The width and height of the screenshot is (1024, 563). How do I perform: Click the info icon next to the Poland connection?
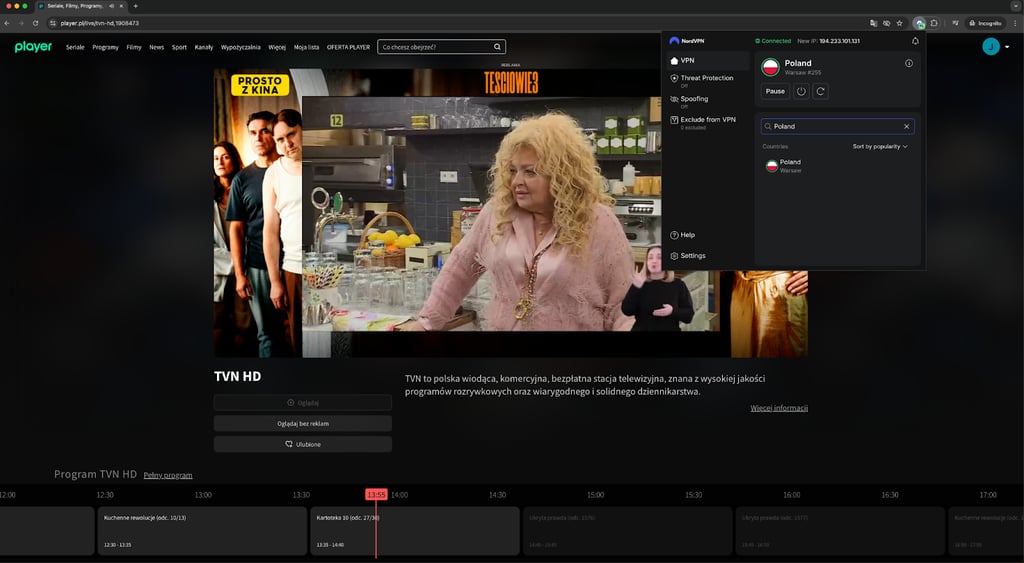(x=908, y=63)
